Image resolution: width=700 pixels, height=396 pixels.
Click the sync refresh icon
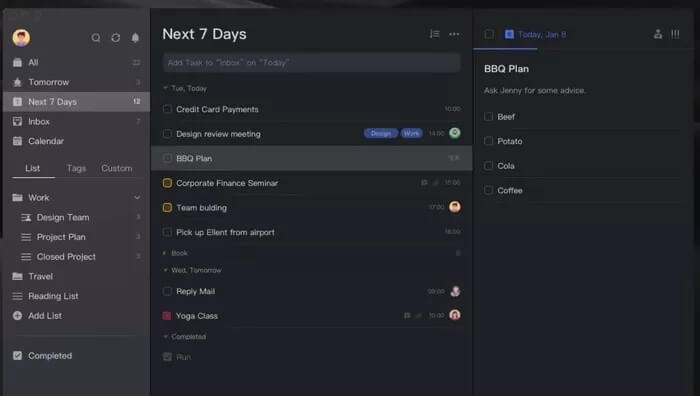[116, 38]
